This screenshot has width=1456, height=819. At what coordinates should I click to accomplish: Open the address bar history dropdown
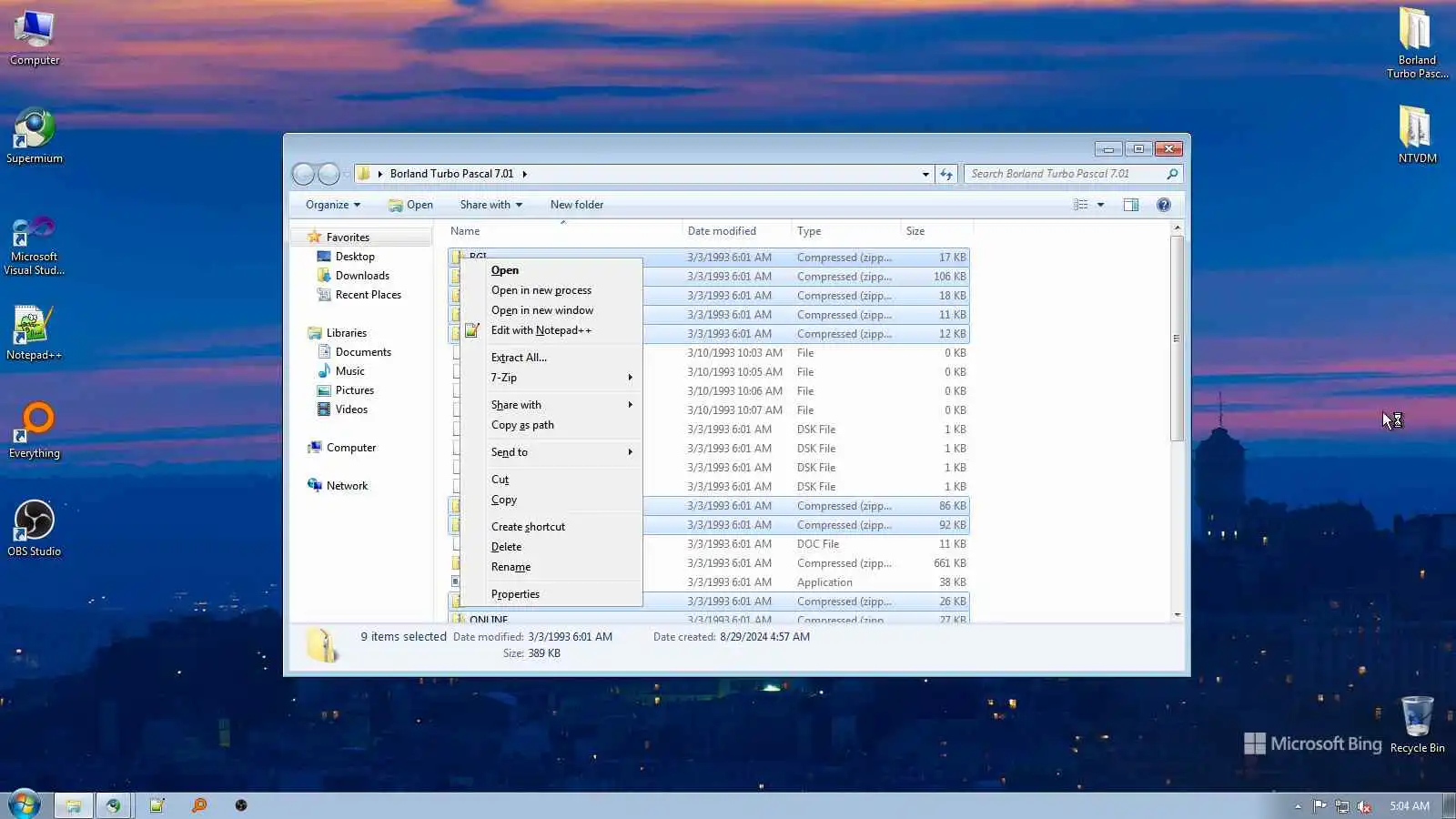(925, 174)
